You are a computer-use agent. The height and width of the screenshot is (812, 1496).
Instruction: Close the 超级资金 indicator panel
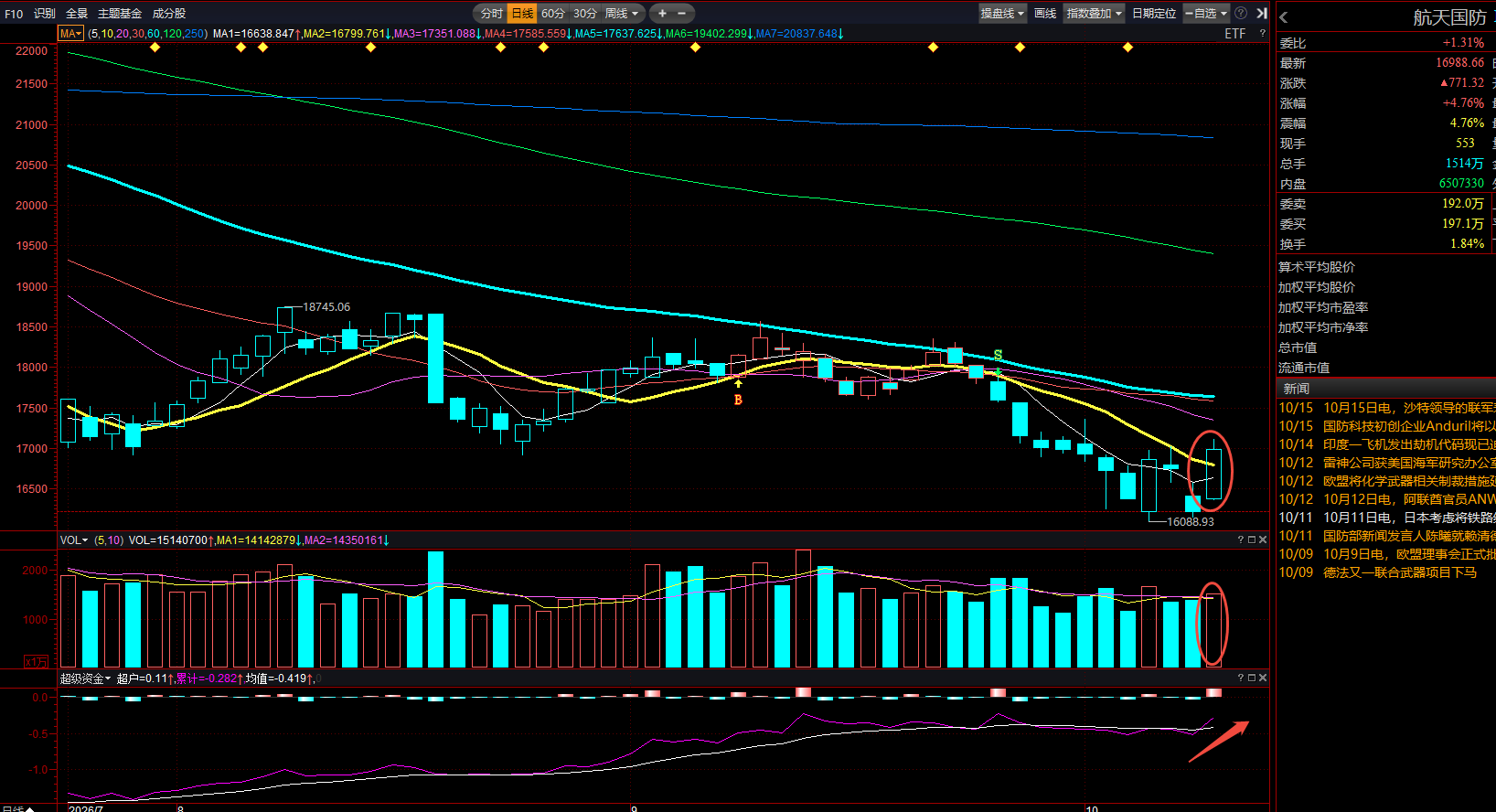point(1263,678)
